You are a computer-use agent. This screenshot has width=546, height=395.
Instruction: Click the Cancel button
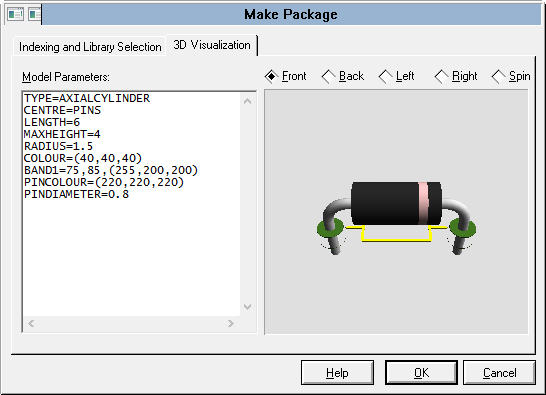tap(499, 373)
